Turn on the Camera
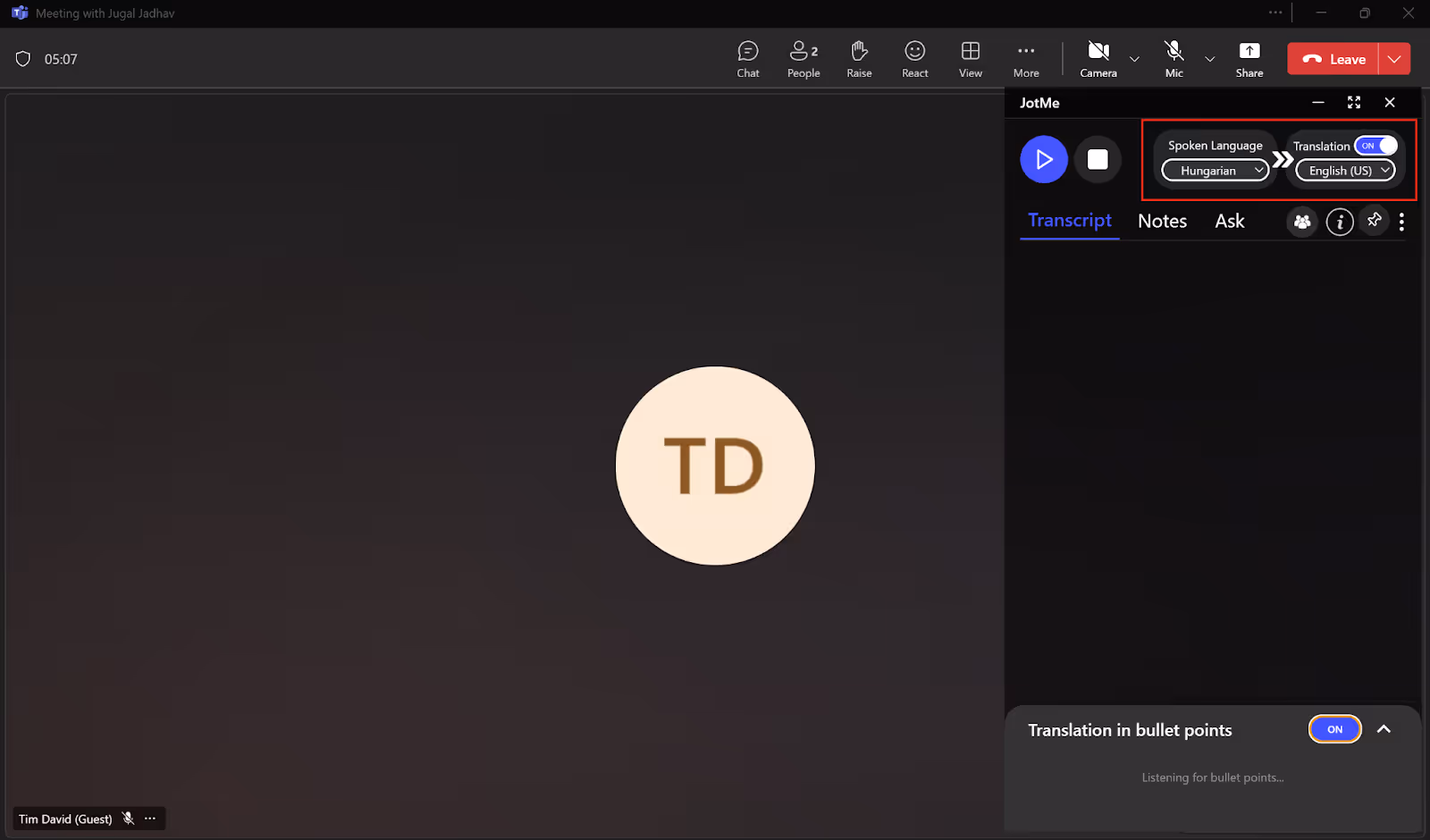Viewport: 1430px width, 840px height. pyautogui.click(x=1098, y=59)
